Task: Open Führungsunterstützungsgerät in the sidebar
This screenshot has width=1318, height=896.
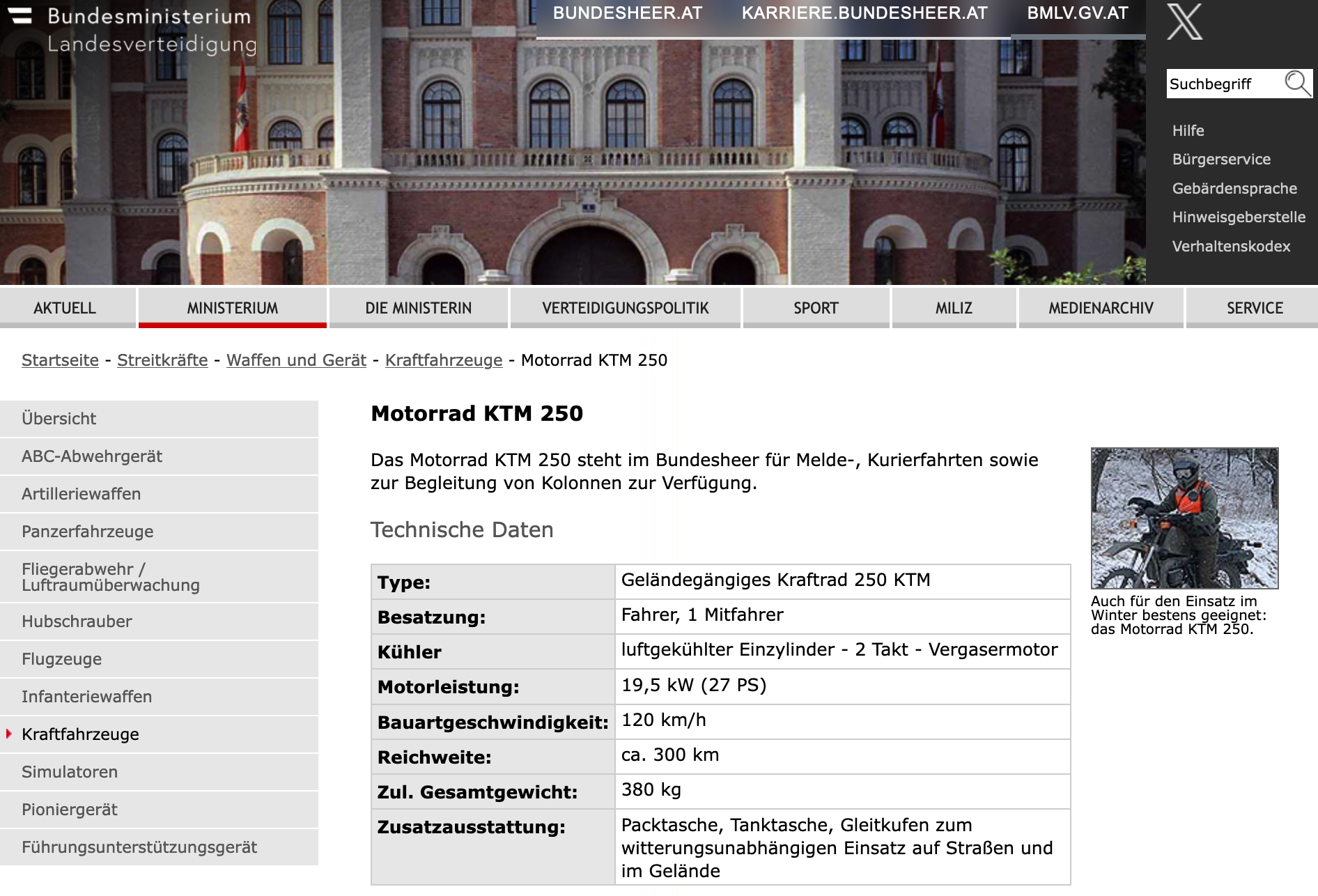Action: [x=159, y=847]
